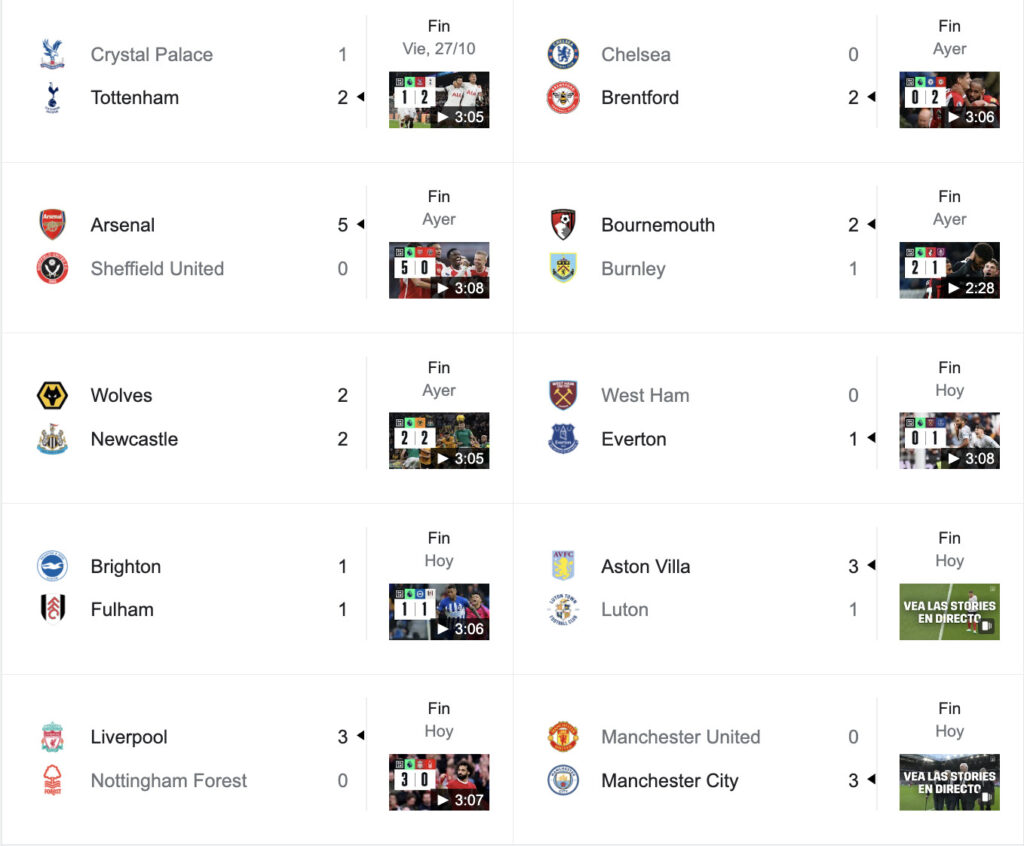
Task: Click the Tottenham club crest
Action: tap(52, 97)
